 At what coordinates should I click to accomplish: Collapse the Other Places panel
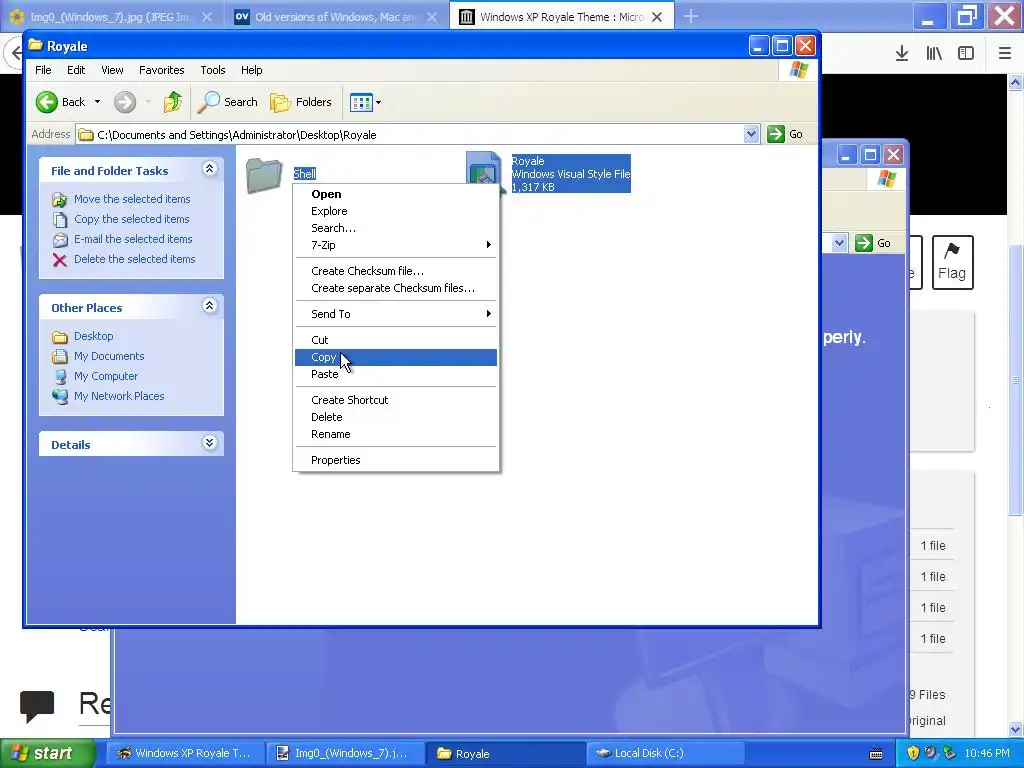[x=210, y=306]
